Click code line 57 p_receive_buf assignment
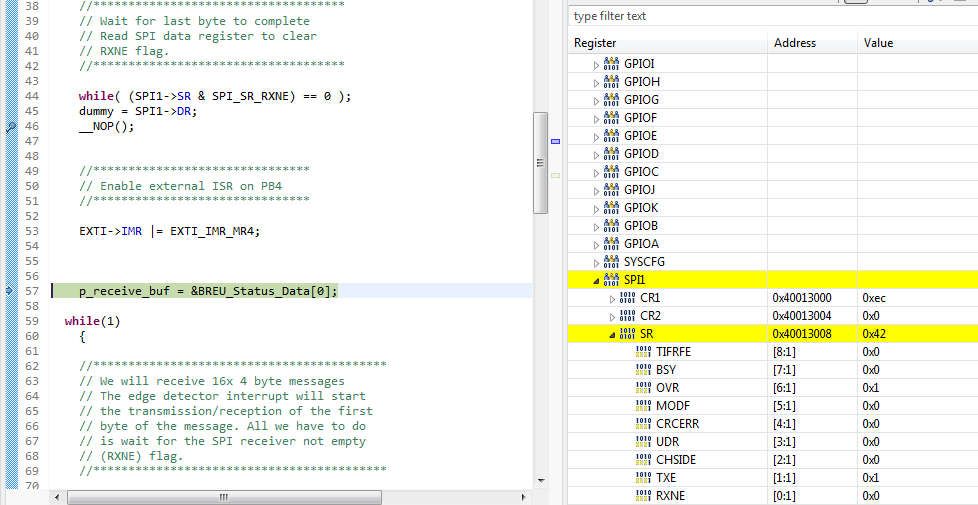The width and height of the screenshot is (978, 505). click(208, 291)
